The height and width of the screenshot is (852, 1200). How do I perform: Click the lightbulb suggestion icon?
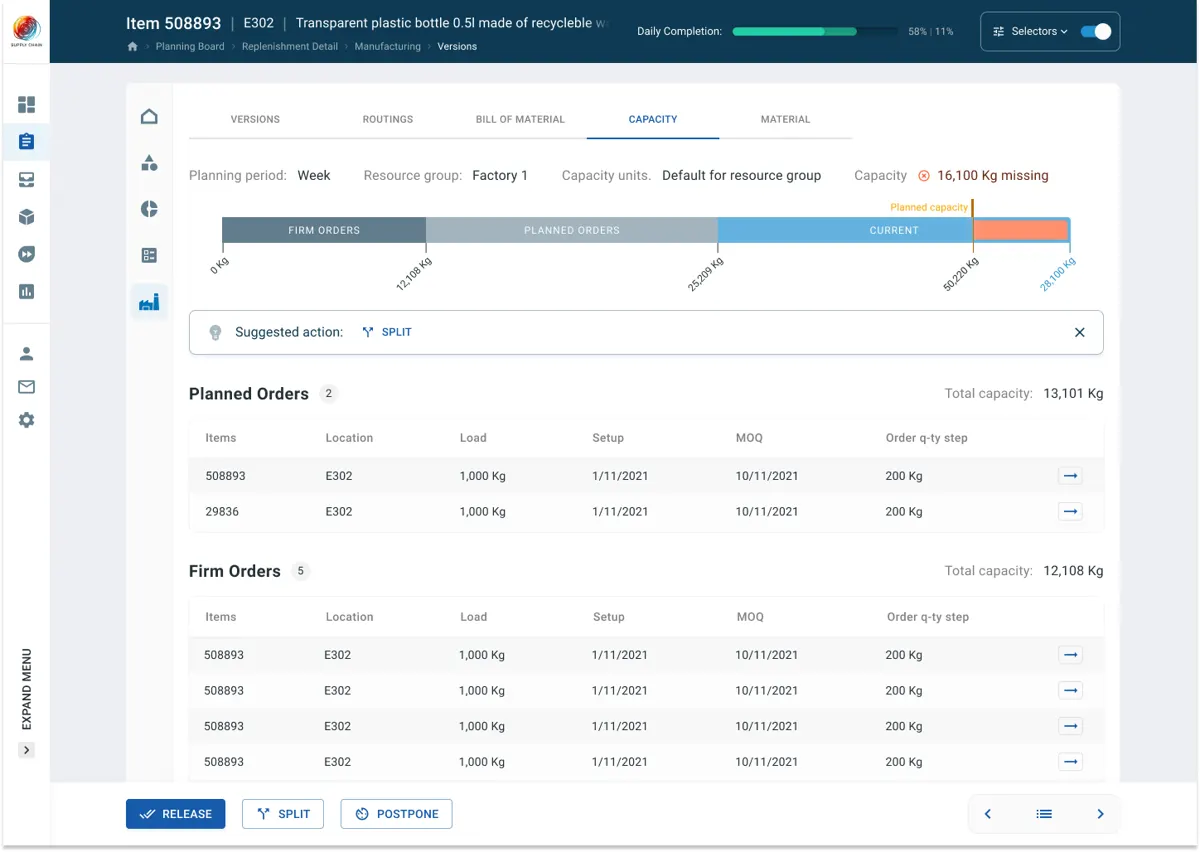coord(215,332)
